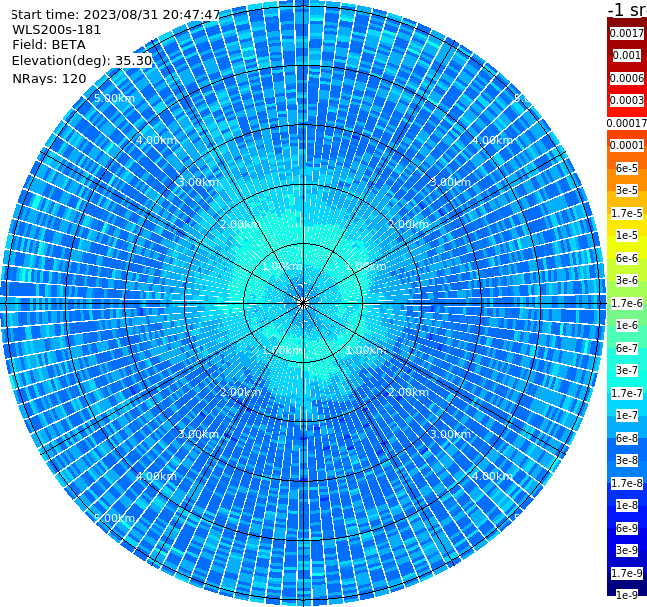Pick the 3.00km label in upper-right quadrant

[x=450, y=182]
